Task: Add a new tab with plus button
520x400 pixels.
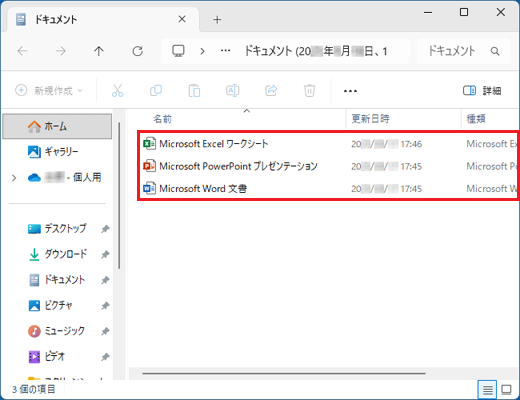Action: pos(217,20)
